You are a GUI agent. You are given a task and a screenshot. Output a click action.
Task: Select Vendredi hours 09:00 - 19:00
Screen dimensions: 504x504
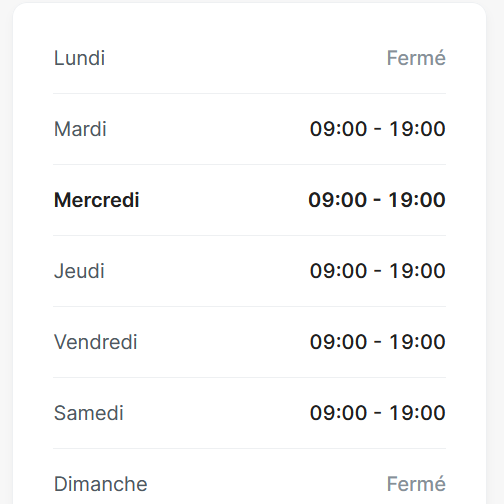[x=378, y=342]
